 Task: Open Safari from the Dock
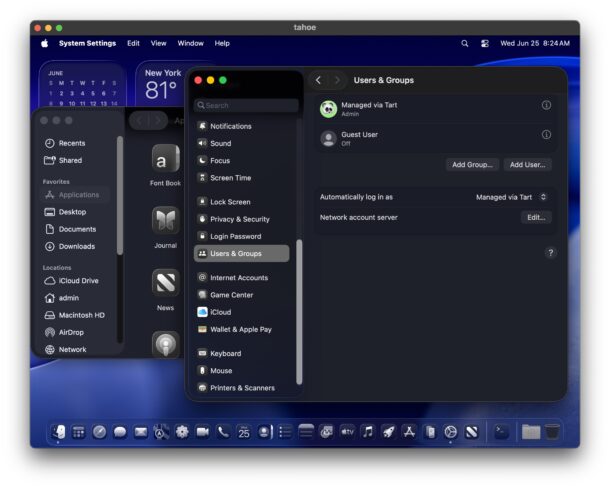pos(99,432)
